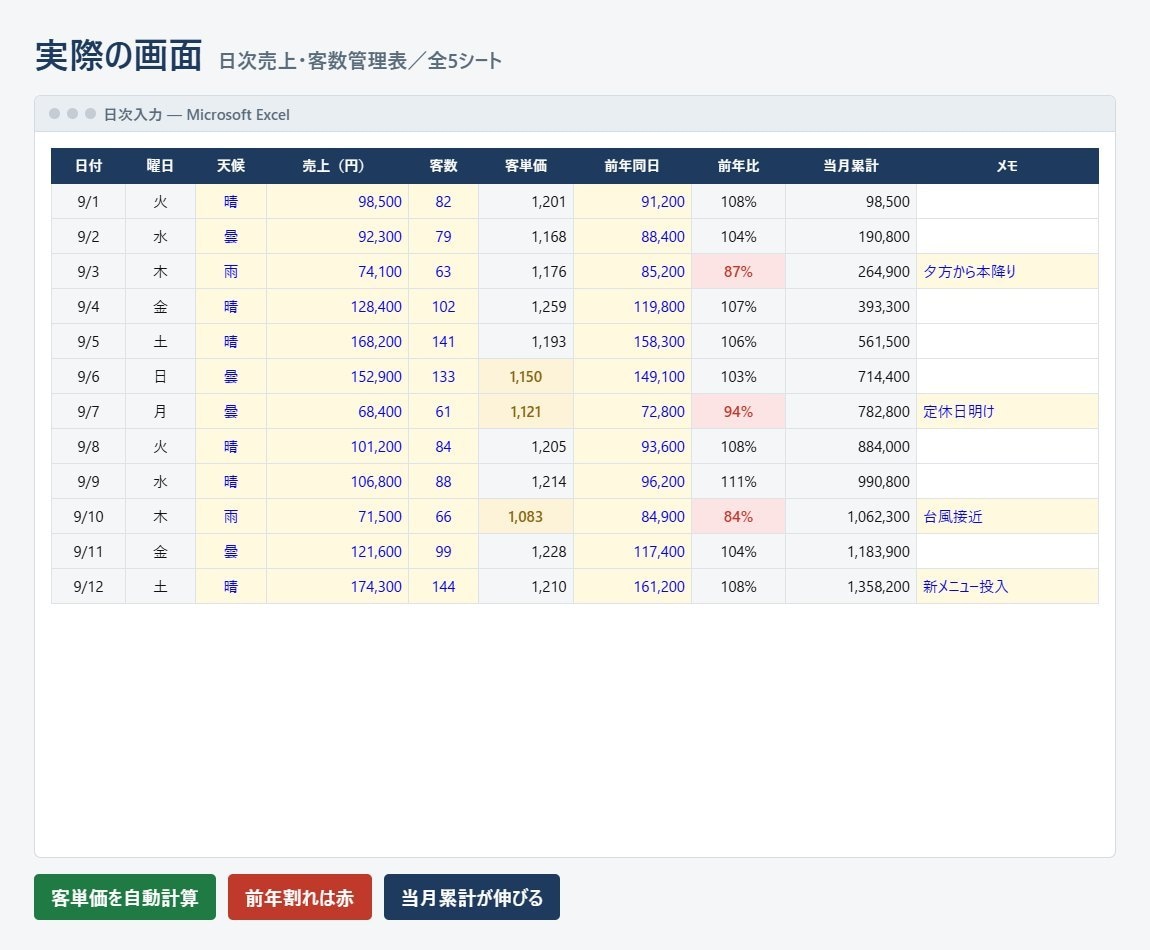Click the memo cell 新メニュー投入
The image size is (1150, 950).
(1007, 587)
